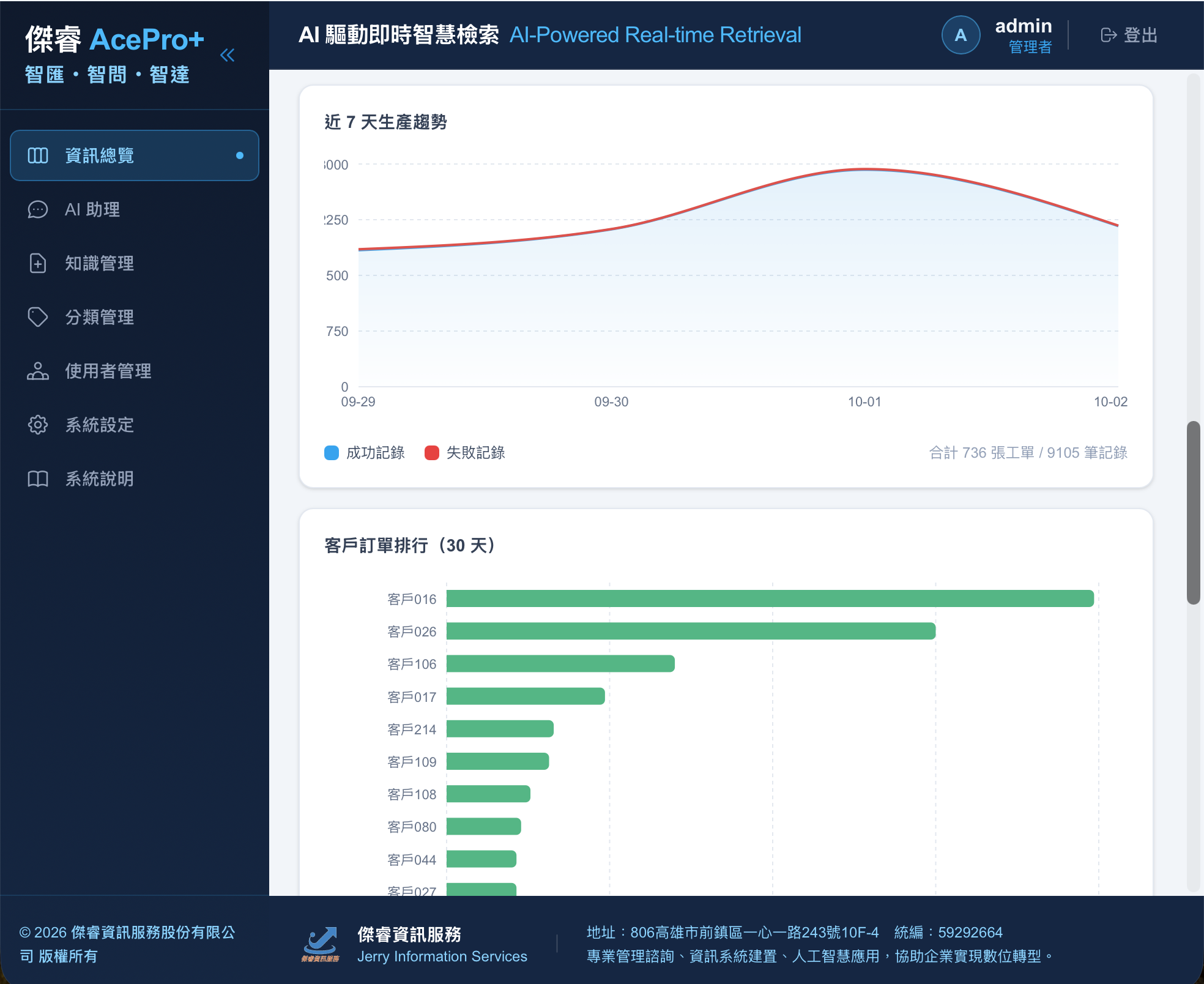Click the 近 7 天生產趨勢 chart title
The width and height of the screenshot is (1204, 984).
click(385, 122)
